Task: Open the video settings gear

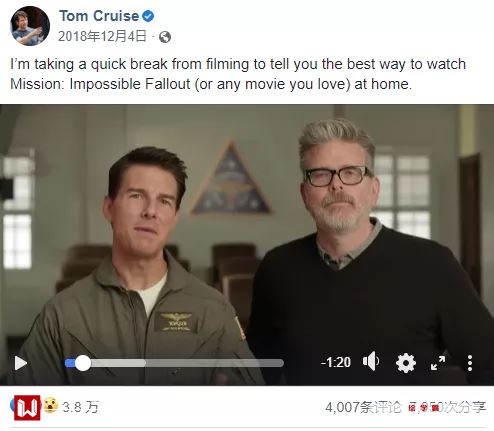Action: pyautogui.click(x=406, y=363)
